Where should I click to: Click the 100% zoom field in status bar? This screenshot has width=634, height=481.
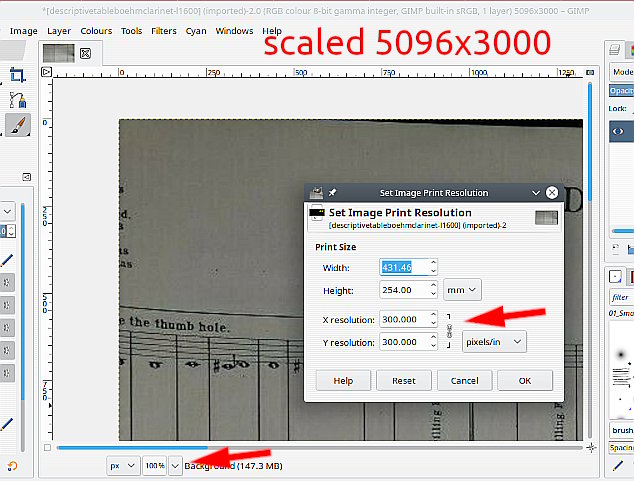point(155,466)
